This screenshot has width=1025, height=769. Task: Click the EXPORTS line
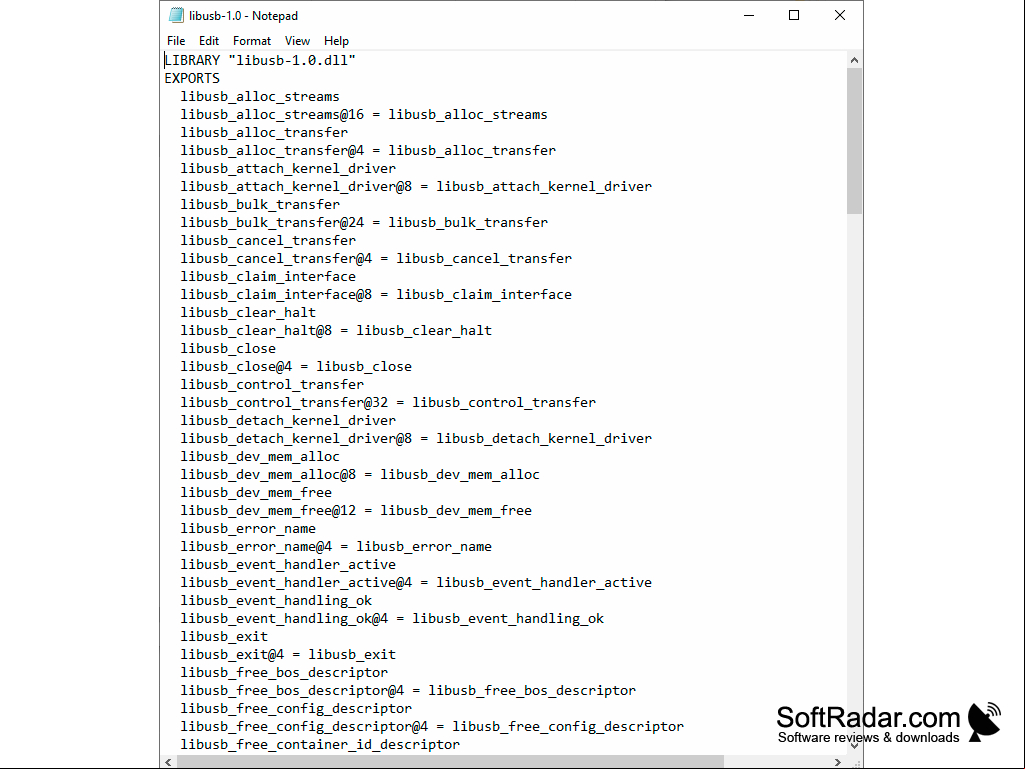tap(192, 78)
